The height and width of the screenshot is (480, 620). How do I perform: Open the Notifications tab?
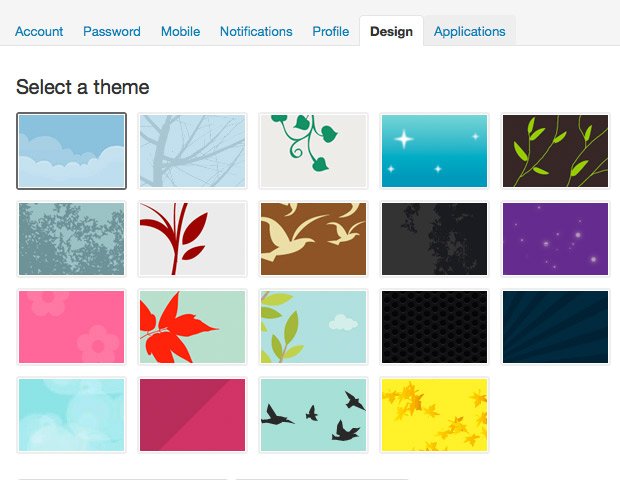click(x=256, y=31)
